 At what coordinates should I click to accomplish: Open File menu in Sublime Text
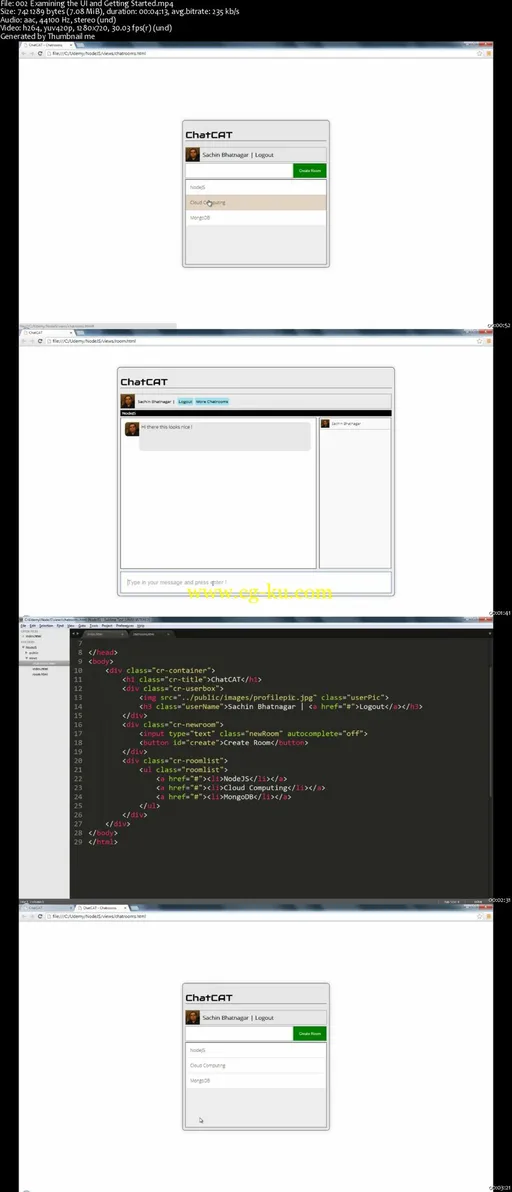pyautogui.click(x=23, y=626)
